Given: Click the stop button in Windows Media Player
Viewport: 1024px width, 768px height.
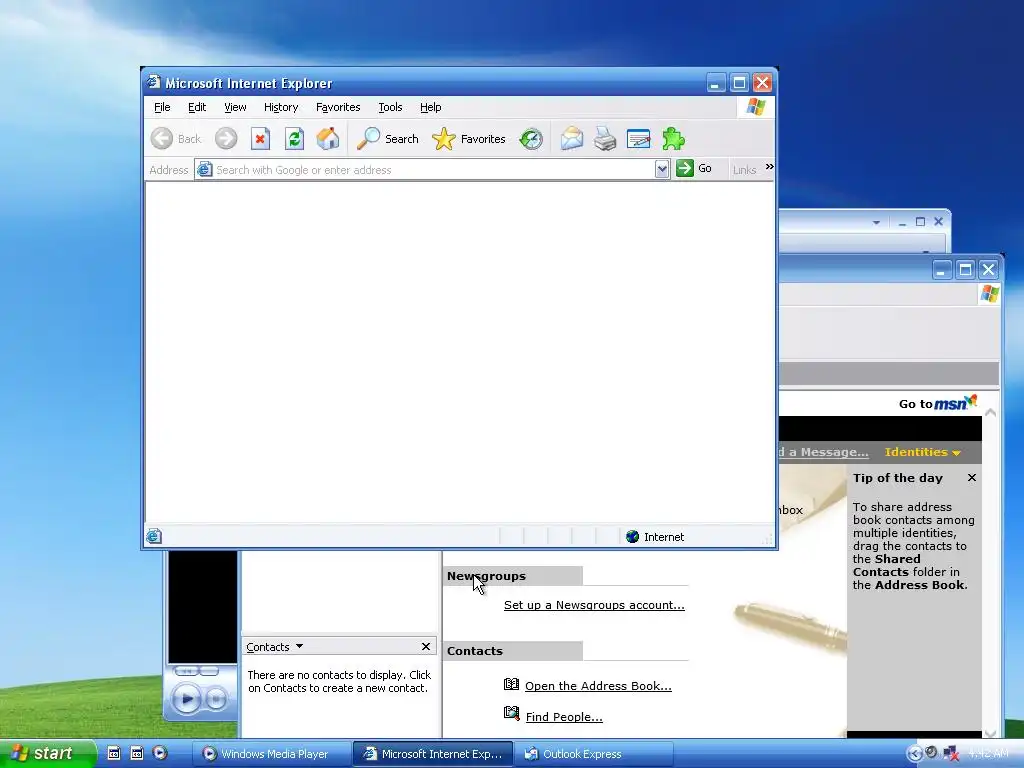Looking at the screenshot, I should (x=216, y=699).
